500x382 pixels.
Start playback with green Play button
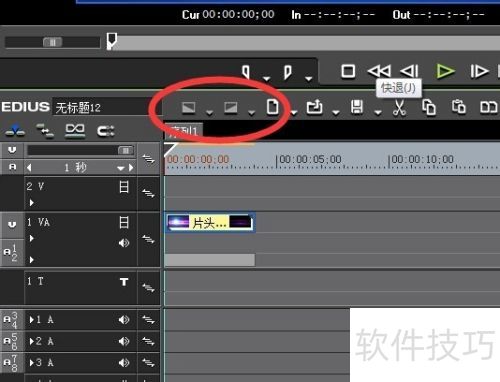(445, 71)
